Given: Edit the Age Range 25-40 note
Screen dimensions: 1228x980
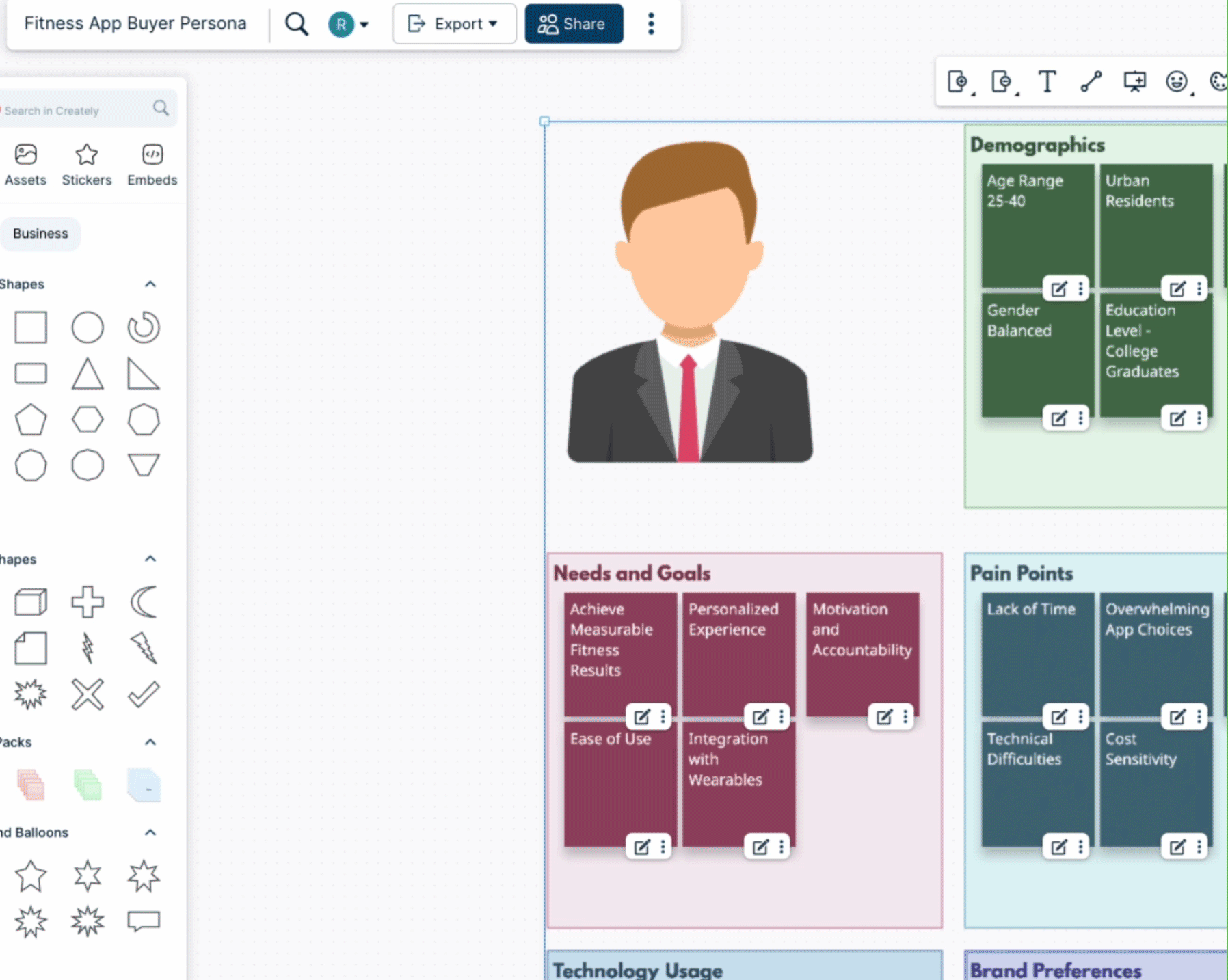Looking at the screenshot, I should pos(1058,288).
